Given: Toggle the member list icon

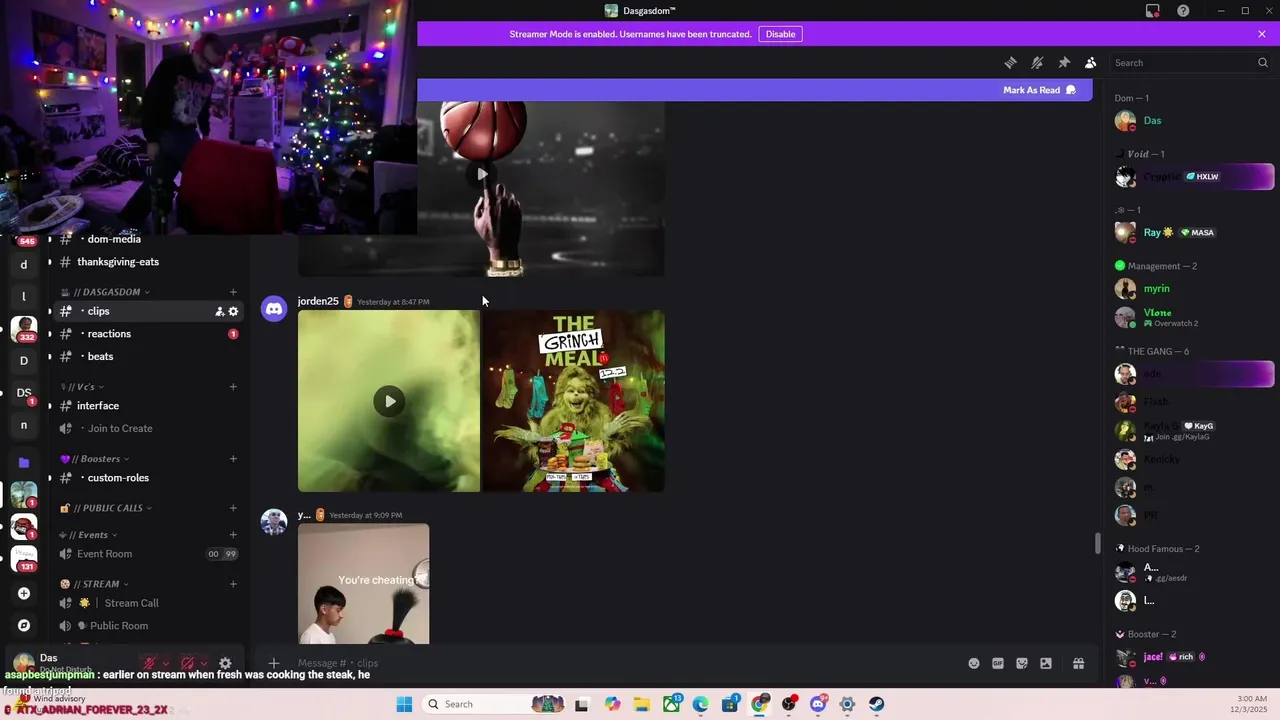Looking at the screenshot, I should pos(1091,62).
